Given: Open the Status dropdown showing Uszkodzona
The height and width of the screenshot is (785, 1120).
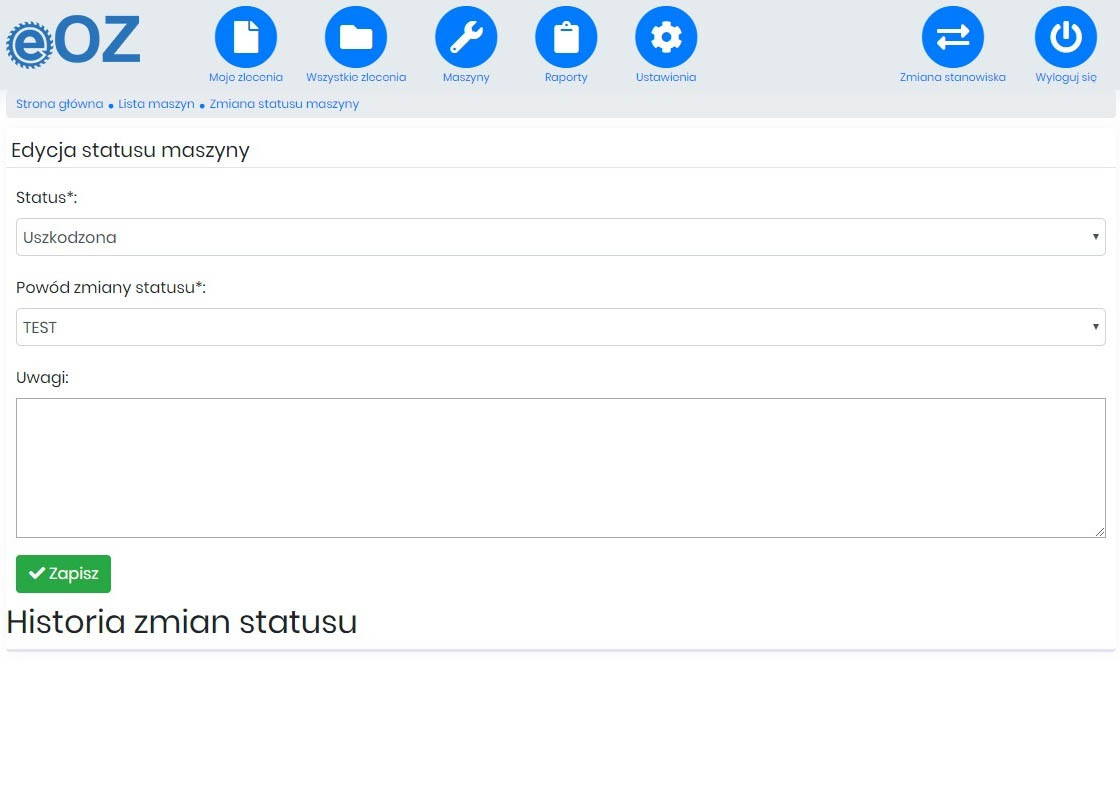Looking at the screenshot, I should pos(560,237).
